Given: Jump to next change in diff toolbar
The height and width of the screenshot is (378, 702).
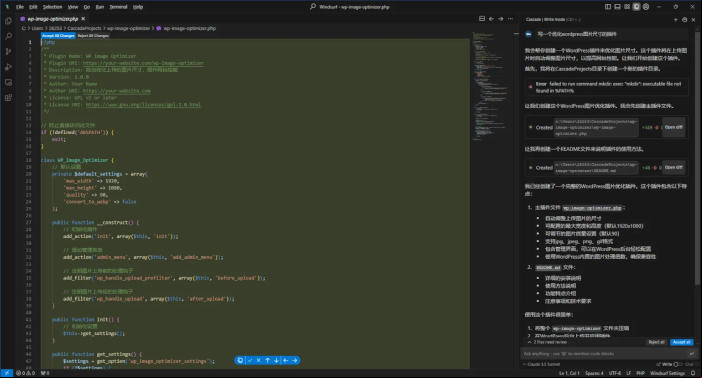Looking at the screenshot, I should click(276, 361).
